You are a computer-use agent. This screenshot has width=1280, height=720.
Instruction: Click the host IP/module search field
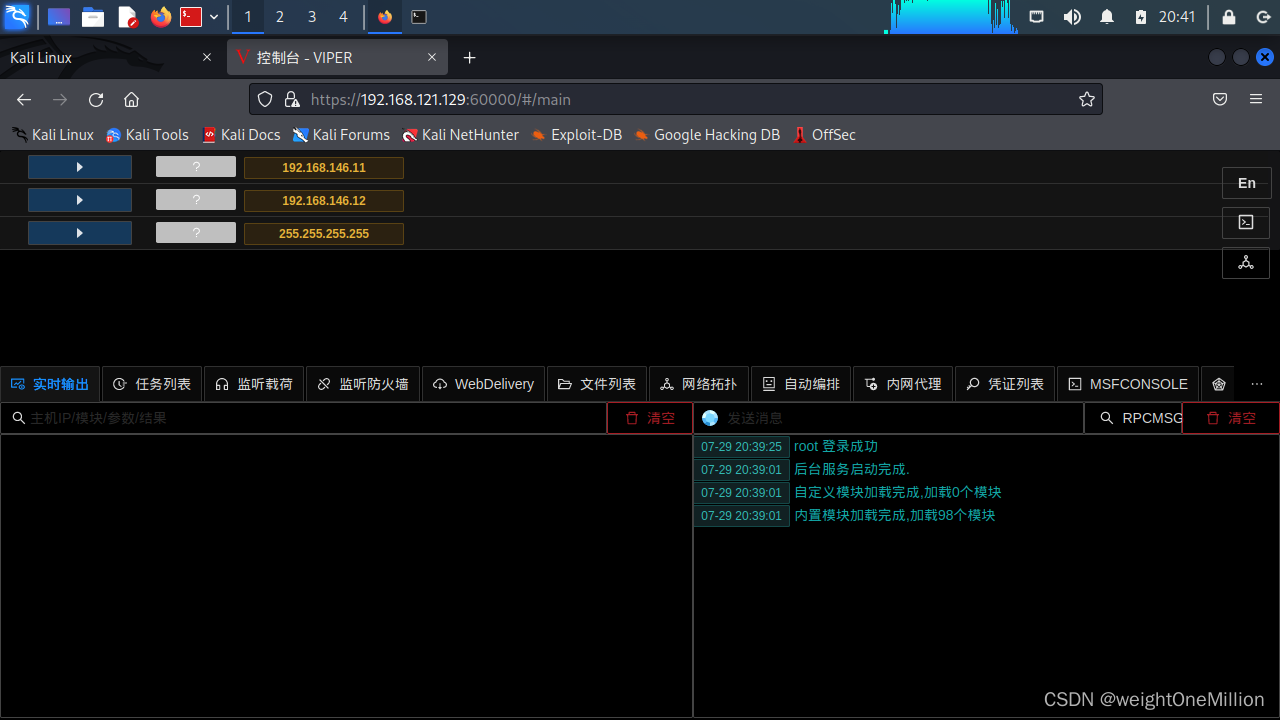click(304, 418)
